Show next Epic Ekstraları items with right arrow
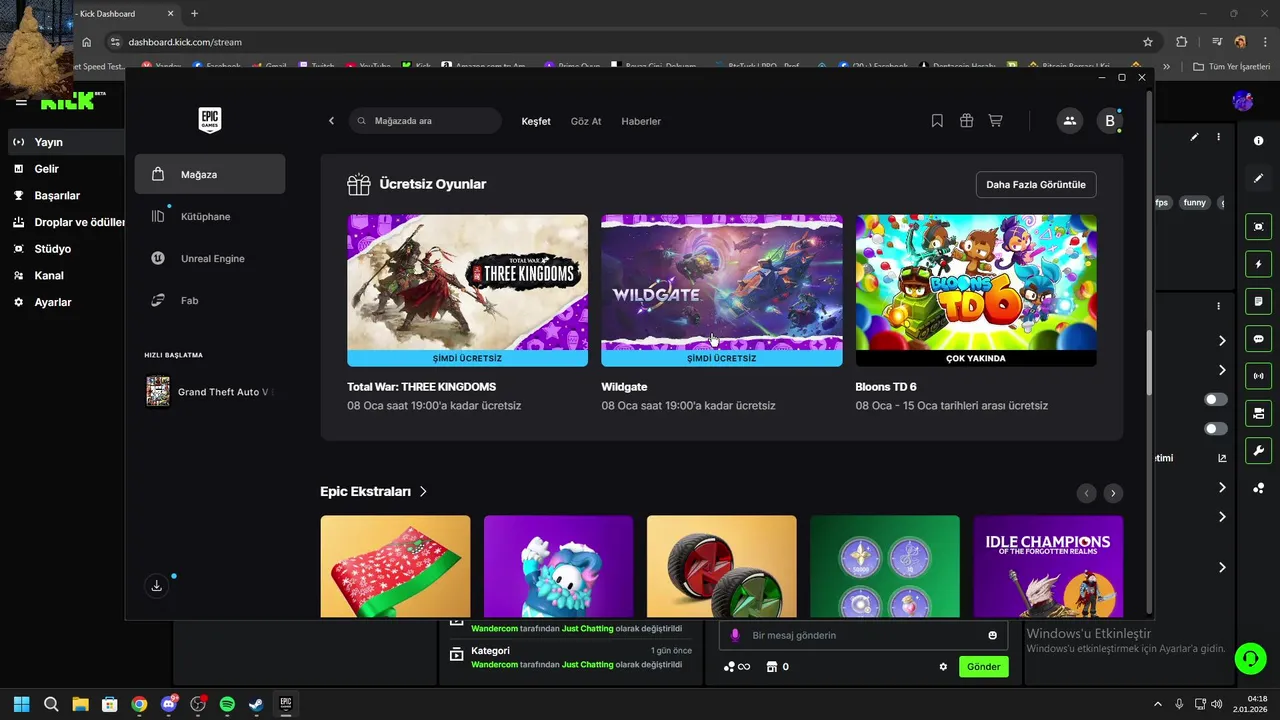The width and height of the screenshot is (1280, 720). [x=1113, y=493]
